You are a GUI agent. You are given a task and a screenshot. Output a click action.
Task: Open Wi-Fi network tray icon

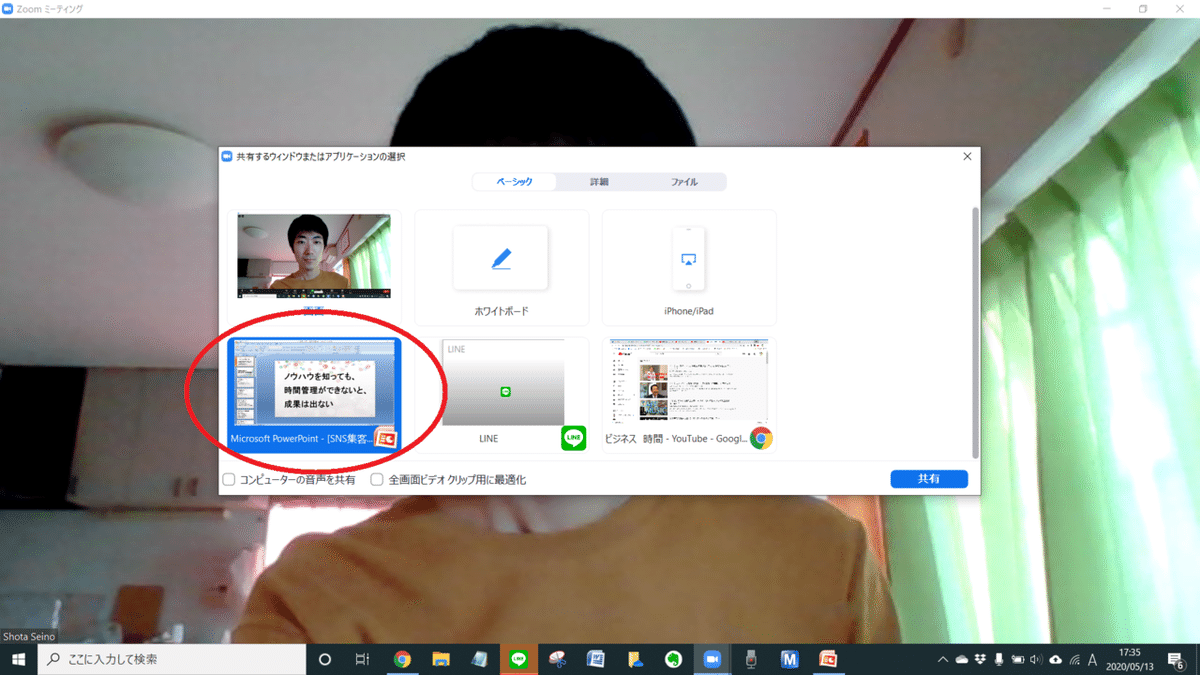click(x=1074, y=660)
